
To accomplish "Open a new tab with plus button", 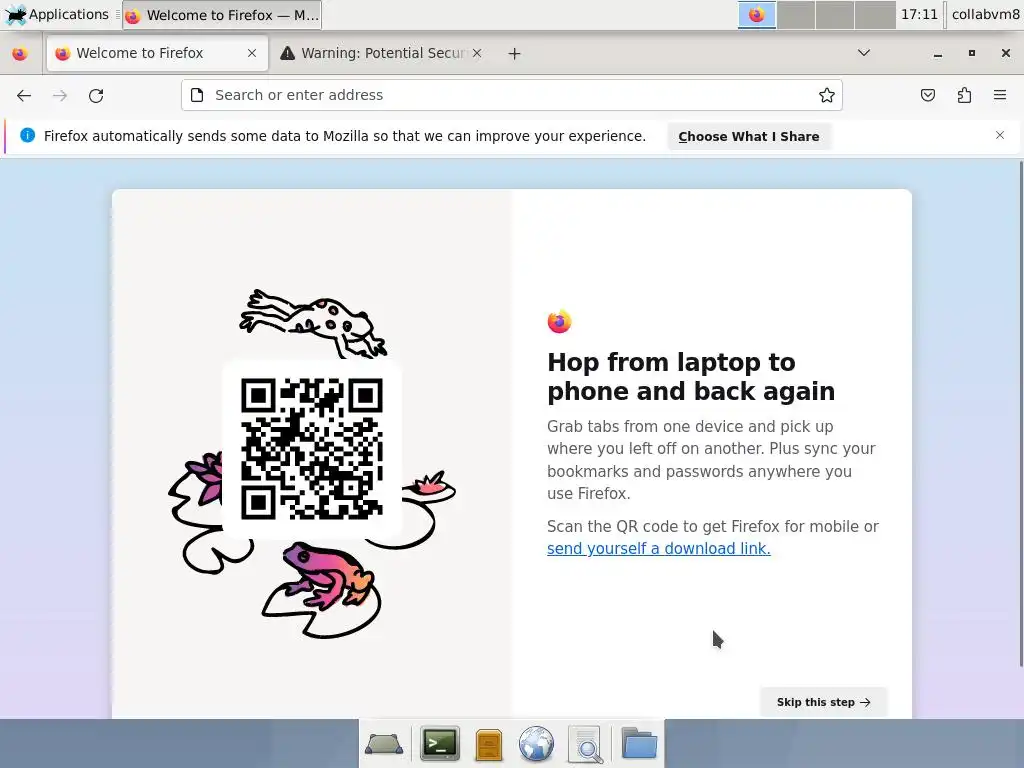I will tap(515, 54).
